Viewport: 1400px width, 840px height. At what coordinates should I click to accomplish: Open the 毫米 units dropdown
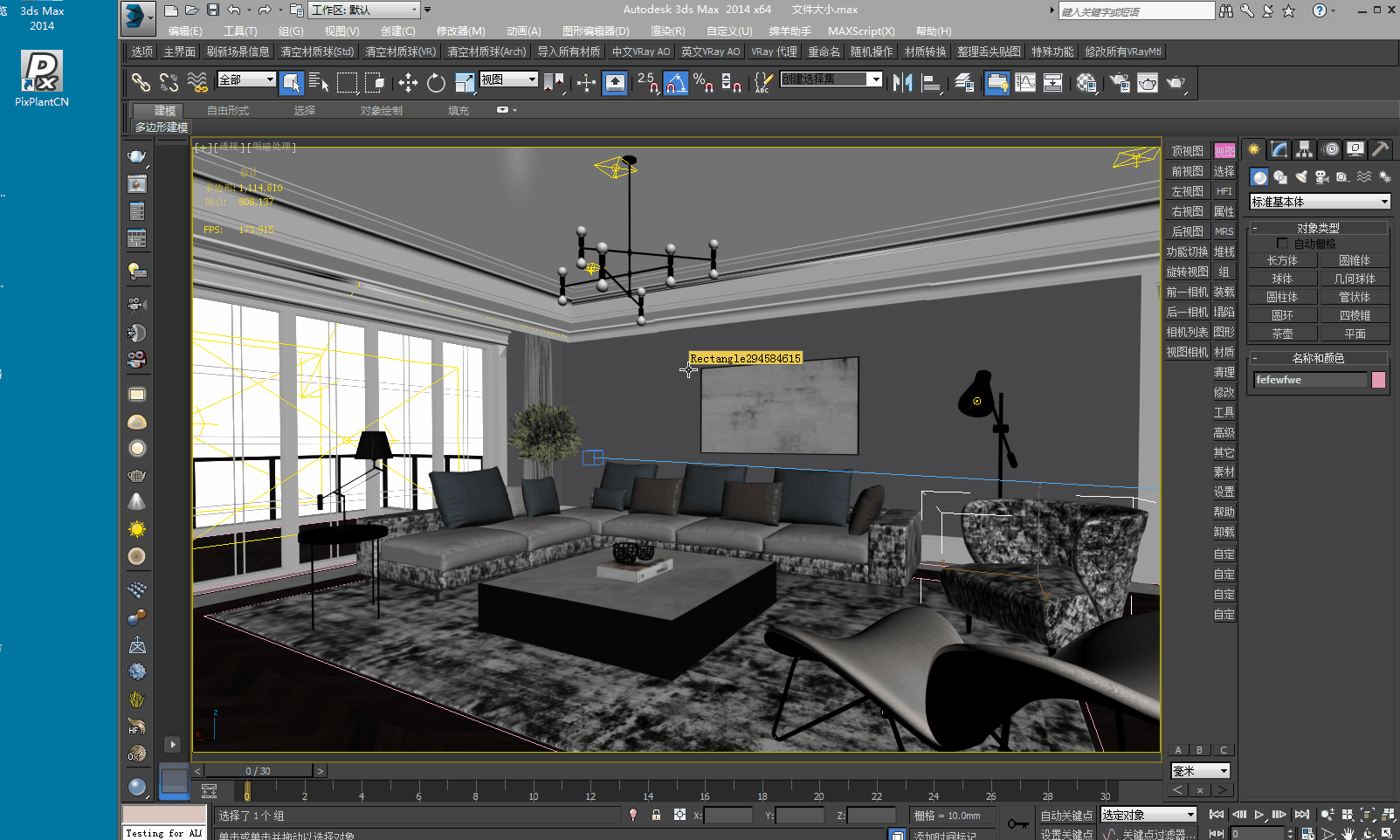point(1200,771)
